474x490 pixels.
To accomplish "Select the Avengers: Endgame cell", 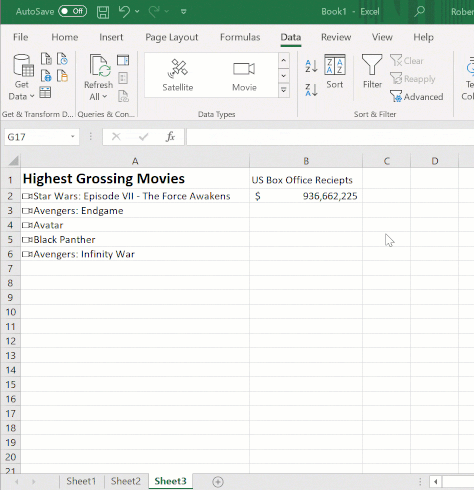I will tap(135, 211).
